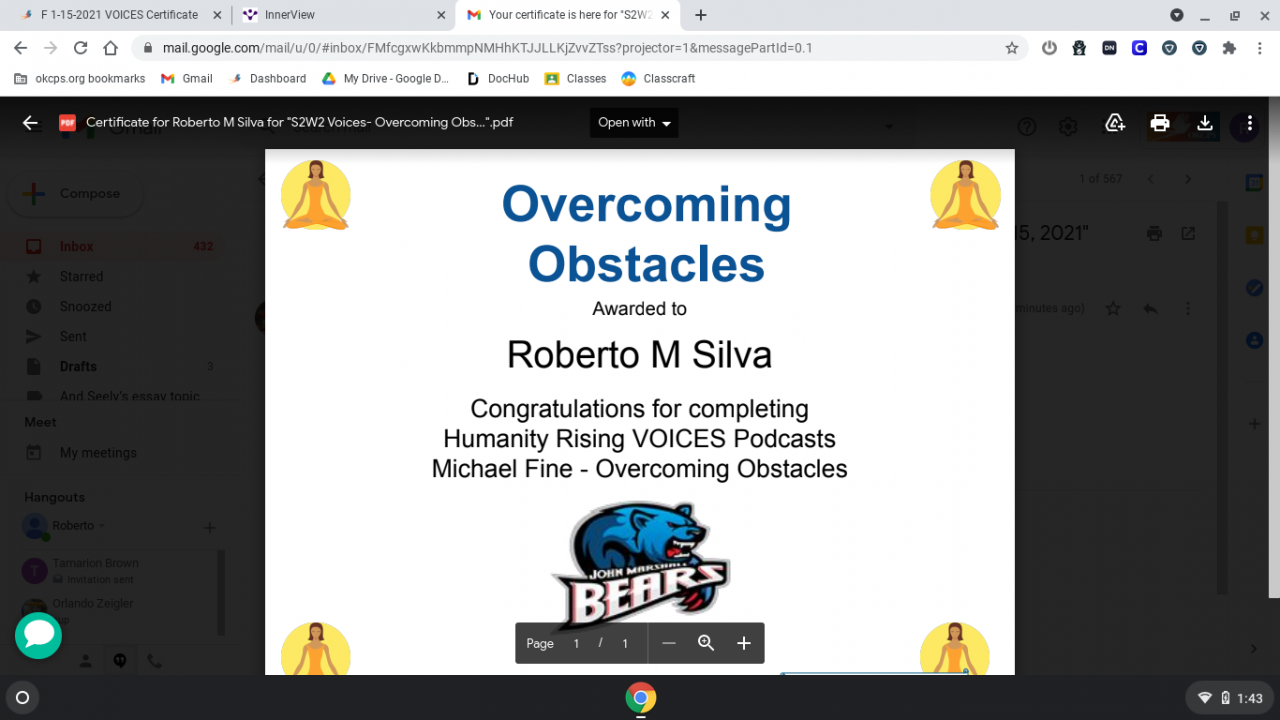Download the certificate PDF
Image resolution: width=1280 pixels, height=720 pixels.
point(1205,123)
